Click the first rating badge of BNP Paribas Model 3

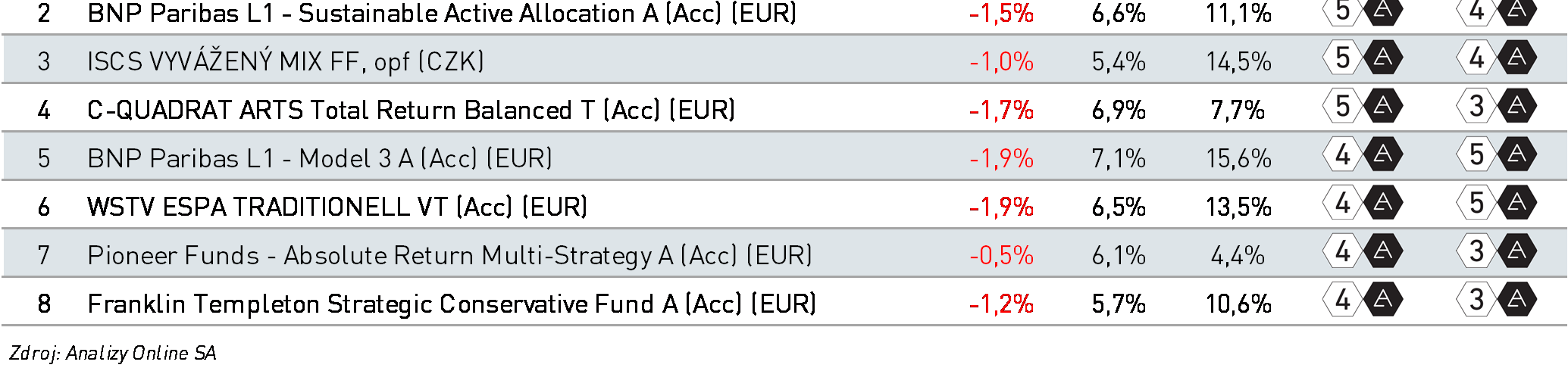1363,154
